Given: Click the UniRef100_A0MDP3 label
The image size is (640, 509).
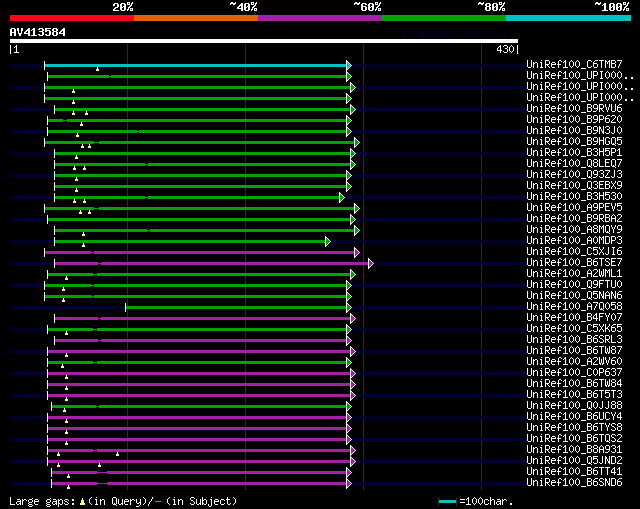Looking at the screenshot, I should pos(574,241).
